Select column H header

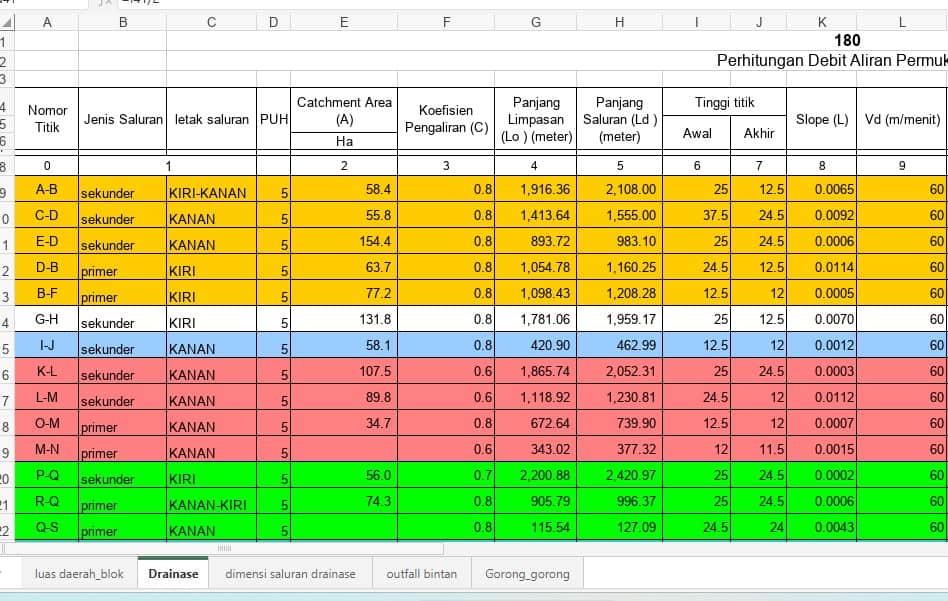pos(619,22)
